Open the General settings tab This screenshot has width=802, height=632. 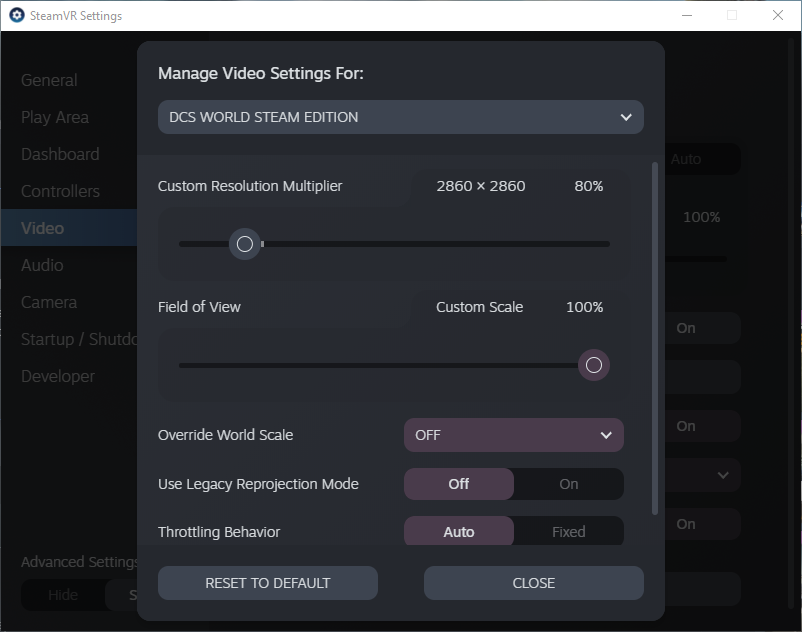tap(49, 80)
